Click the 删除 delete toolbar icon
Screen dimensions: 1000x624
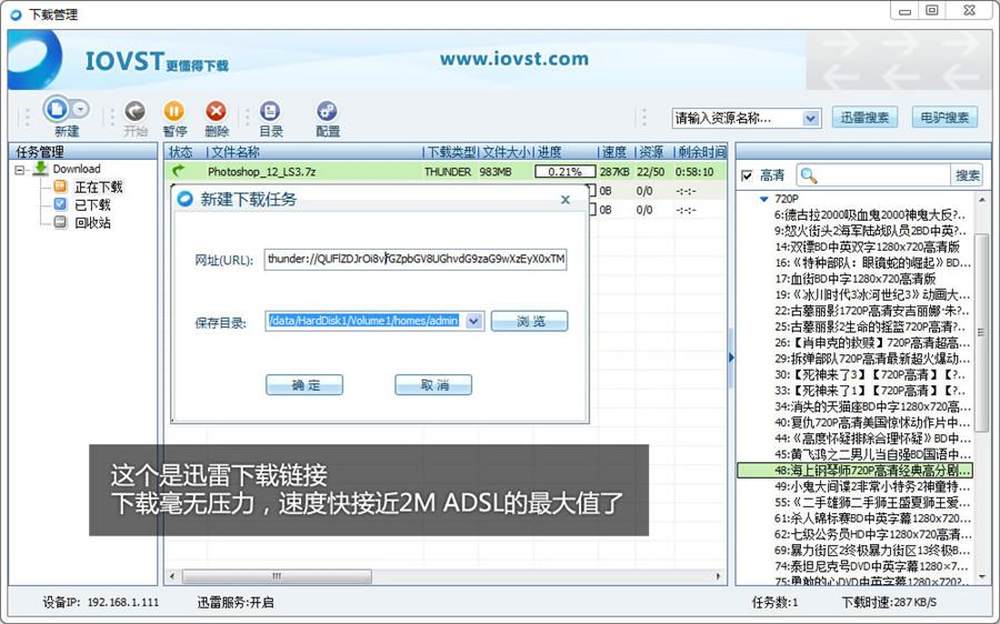coord(216,111)
